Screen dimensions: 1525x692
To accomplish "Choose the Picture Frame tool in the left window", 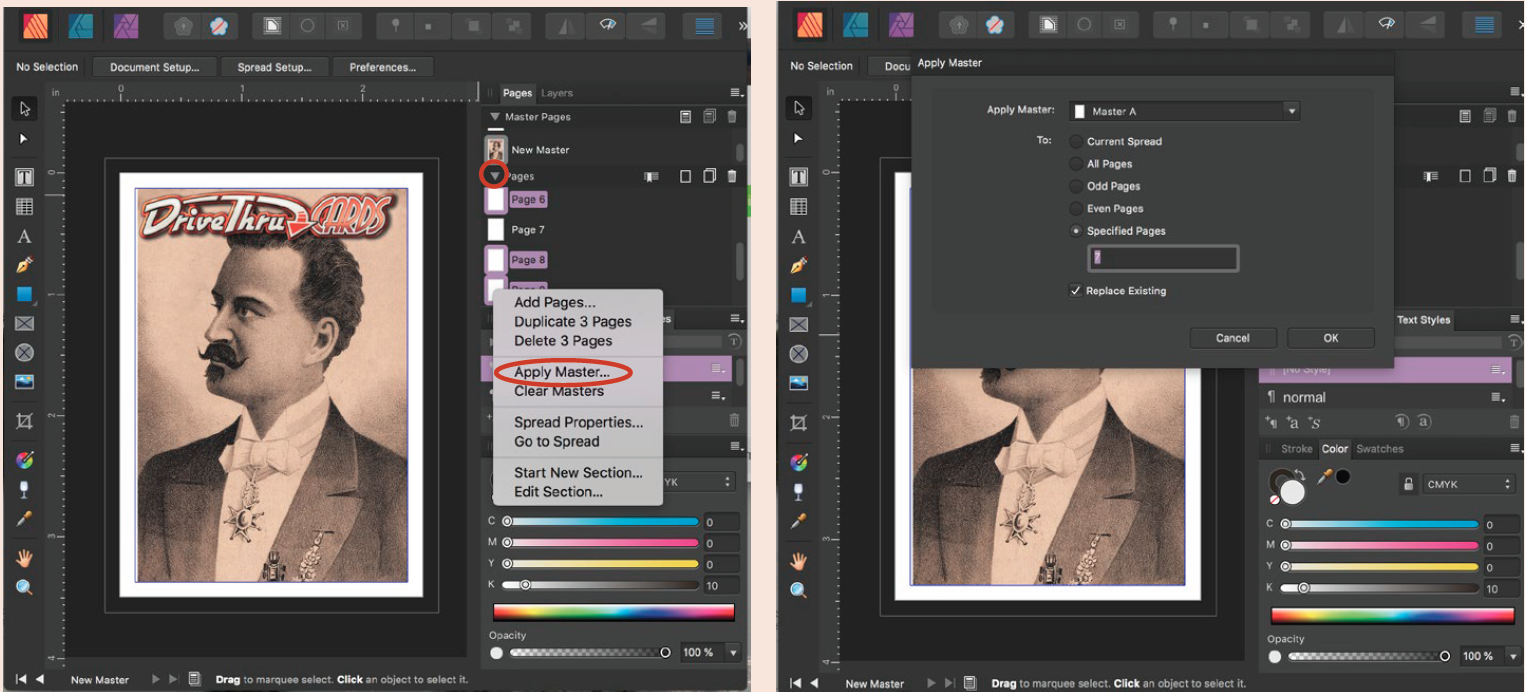I will click(25, 323).
